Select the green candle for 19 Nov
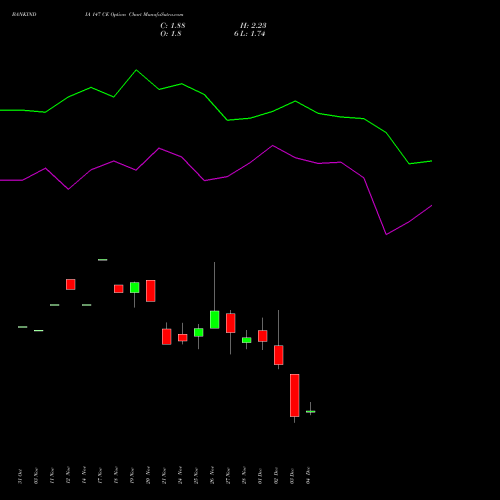This screenshot has height=500, width=500. [x=135, y=287]
